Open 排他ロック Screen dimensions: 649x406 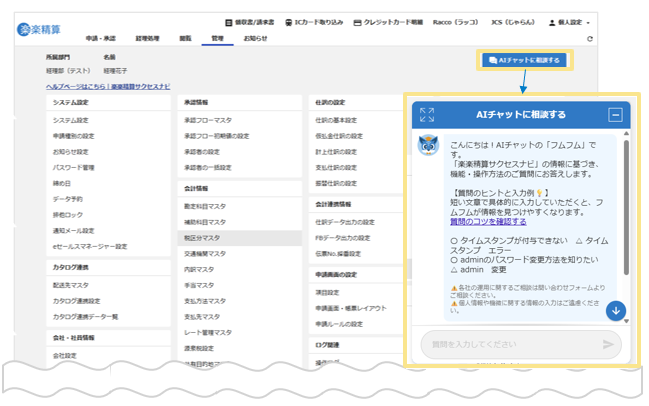coord(67,214)
